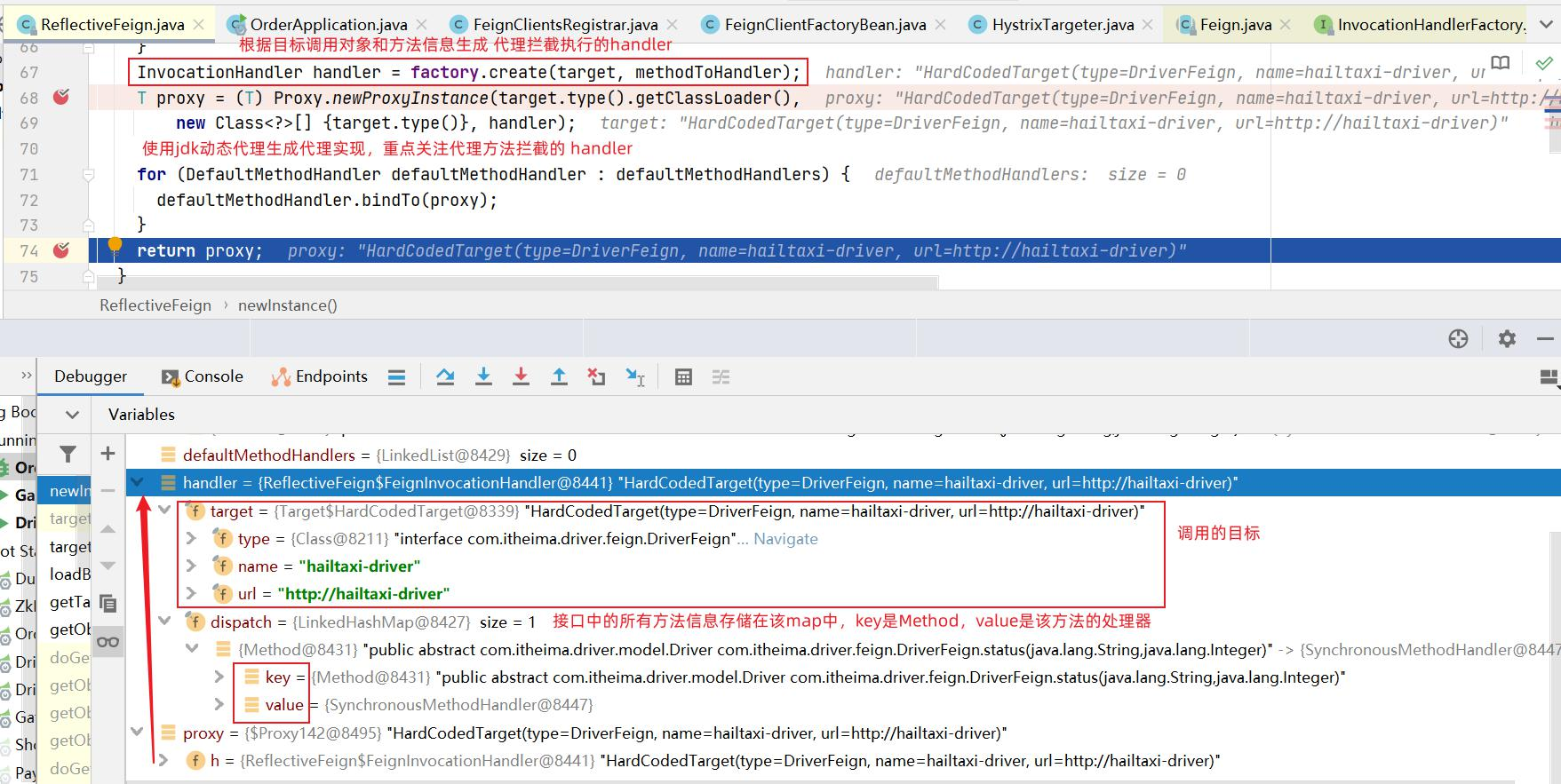1561x784 pixels.
Task: Collapse the handler variable node
Action: click(x=137, y=483)
